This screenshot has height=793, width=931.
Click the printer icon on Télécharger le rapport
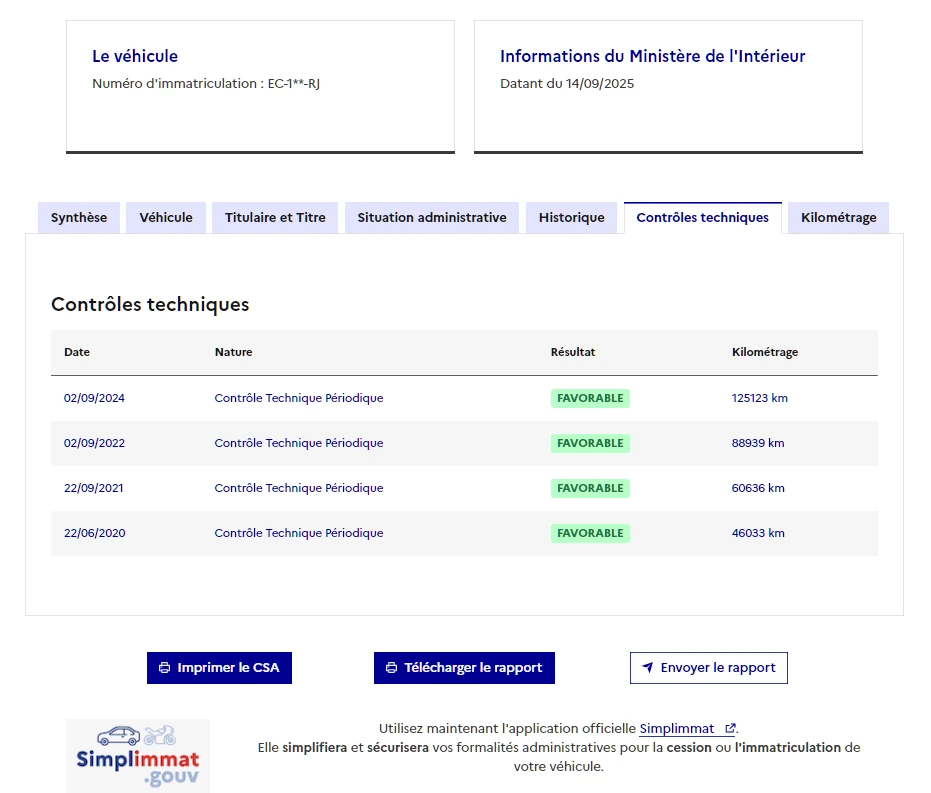pos(391,668)
